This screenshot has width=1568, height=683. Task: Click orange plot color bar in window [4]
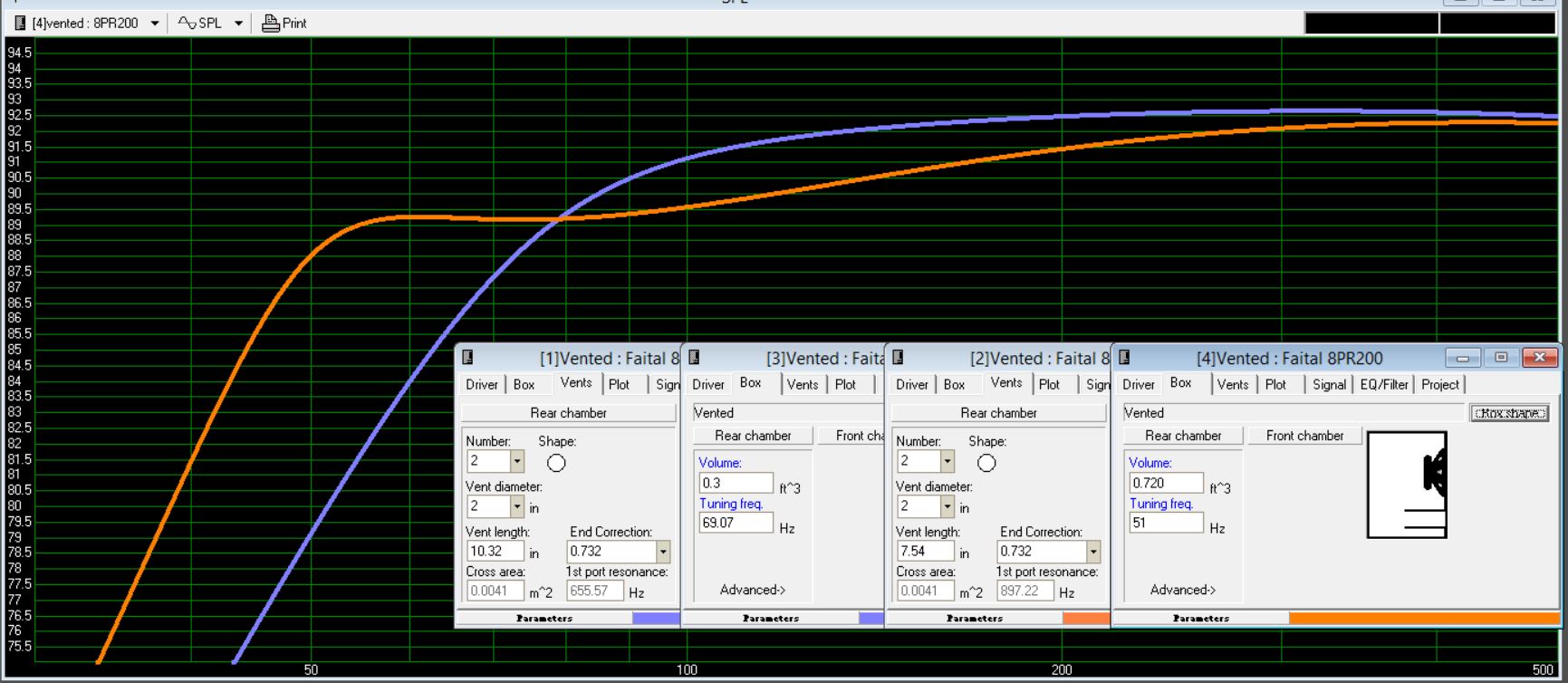pyautogui.click(x=1424, y=619)
